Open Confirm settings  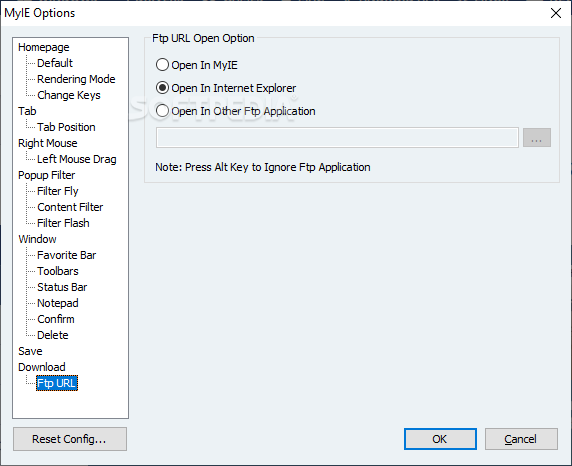tap(56, 319)
